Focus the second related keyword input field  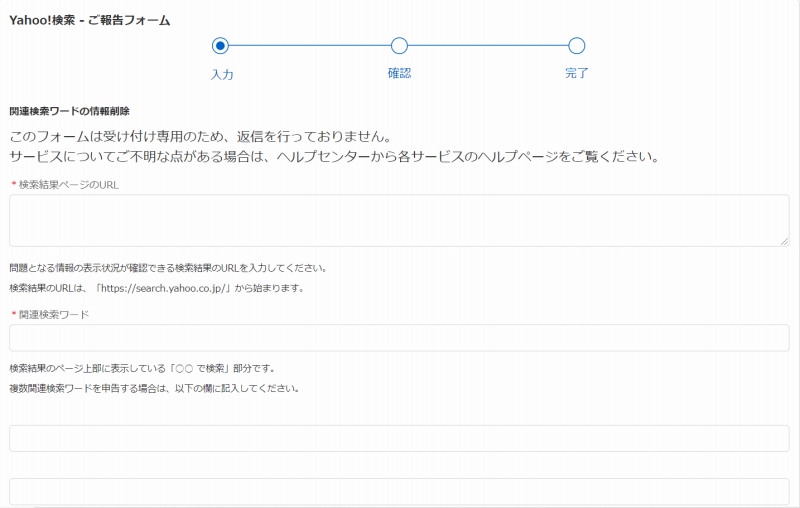tap(399, 438)
